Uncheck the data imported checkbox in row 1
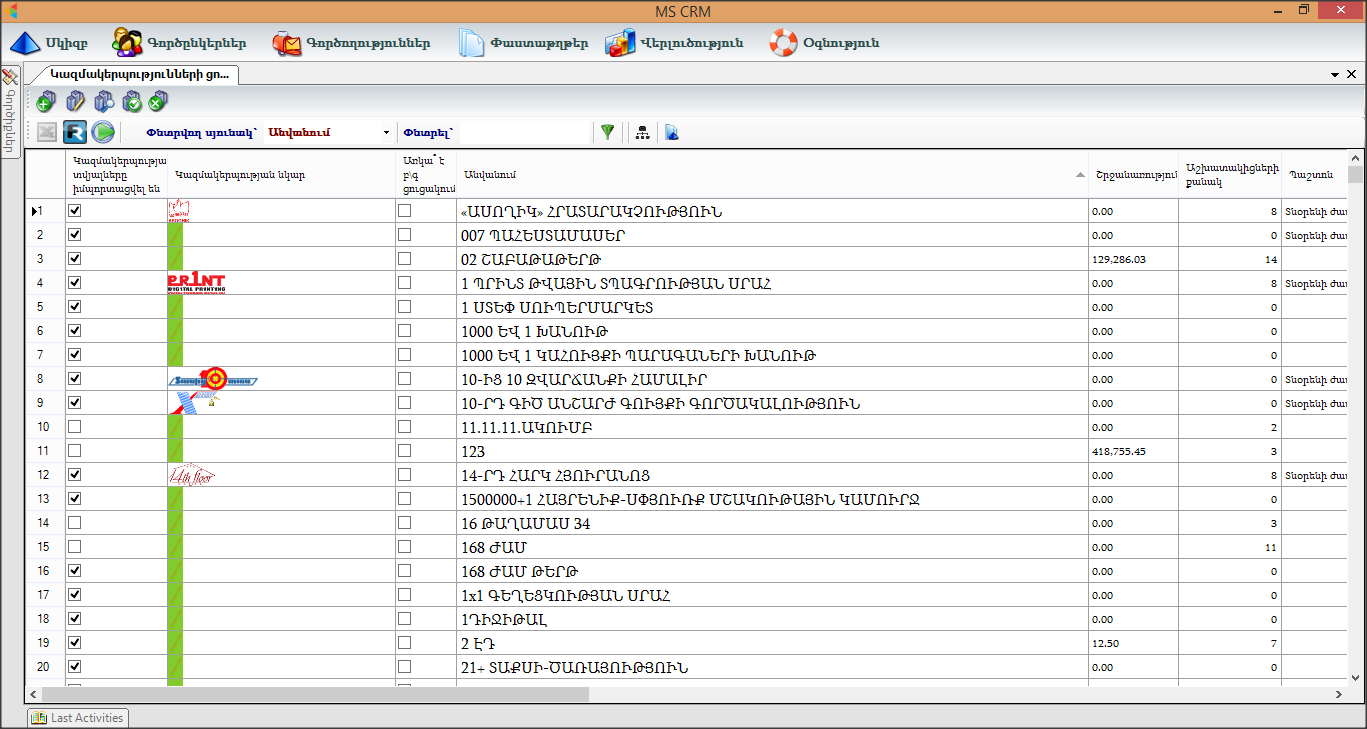The width and height of the screenshot is (1367, 729). click(75, 211)
